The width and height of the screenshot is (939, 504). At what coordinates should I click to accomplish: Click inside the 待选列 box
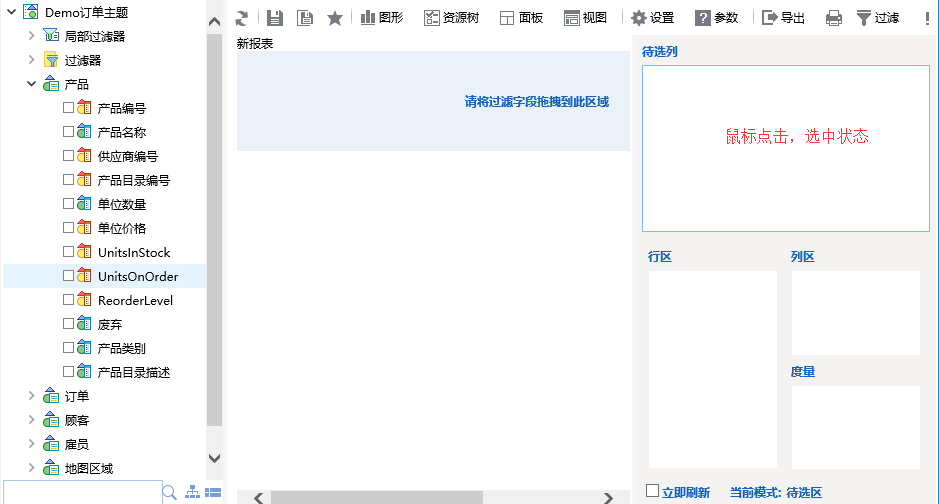pyautogui.click(x=786, y=148)
